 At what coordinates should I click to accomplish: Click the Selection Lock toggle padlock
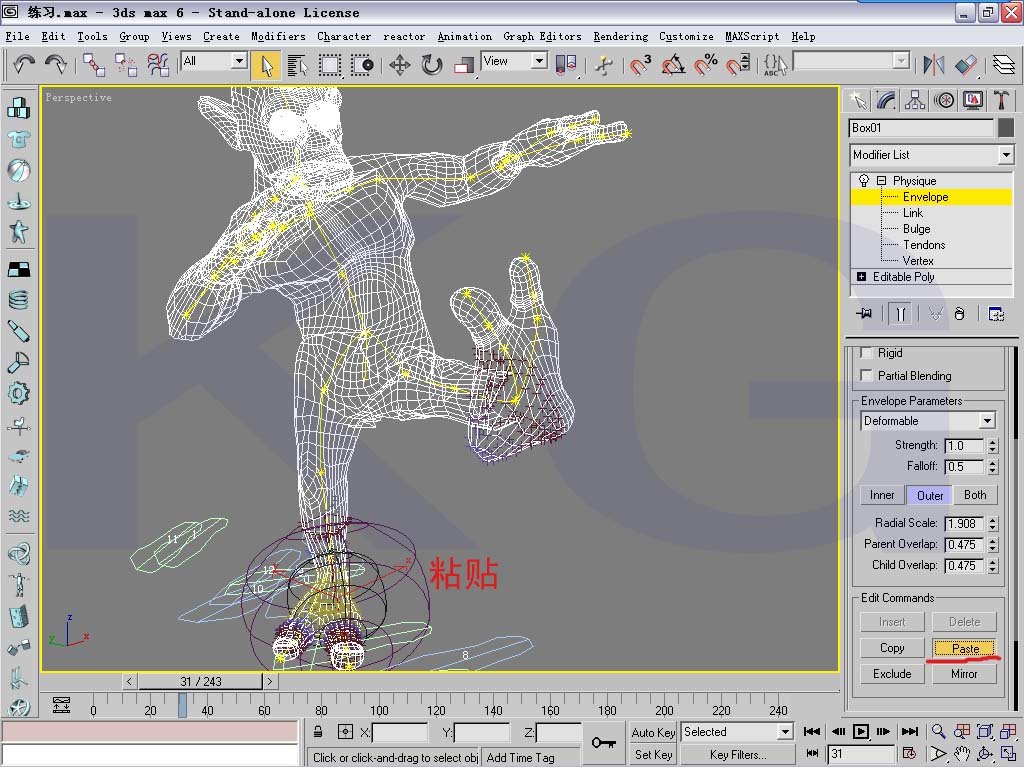[318, 732]
